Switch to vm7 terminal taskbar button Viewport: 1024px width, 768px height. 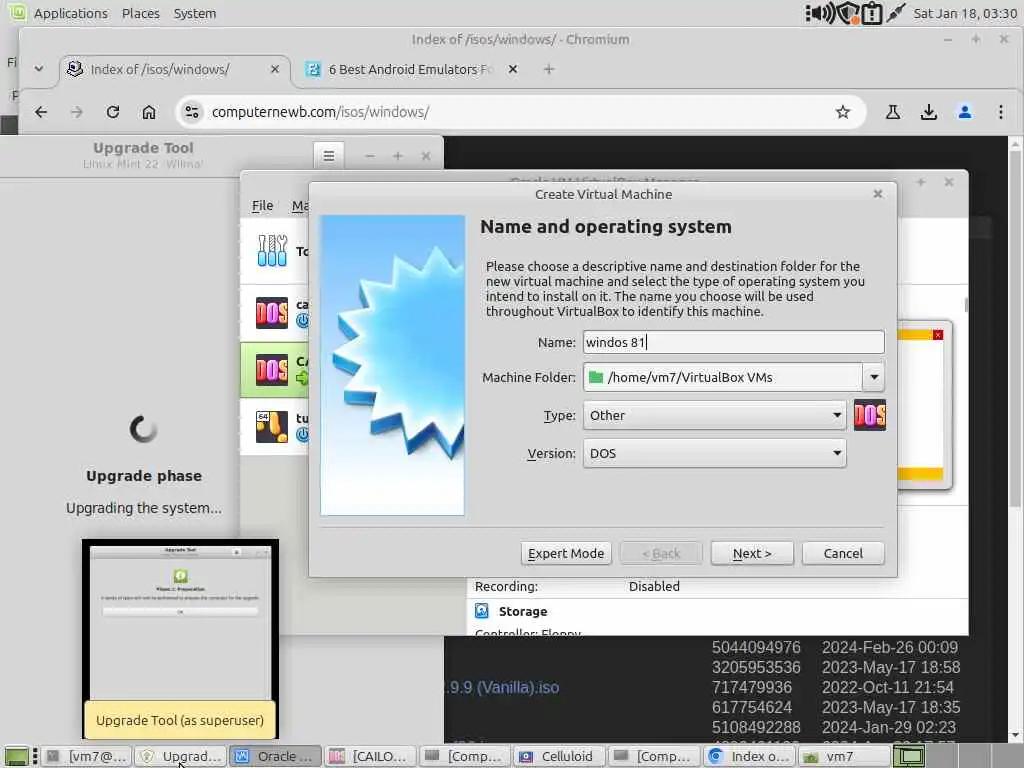tap(88, 756)
